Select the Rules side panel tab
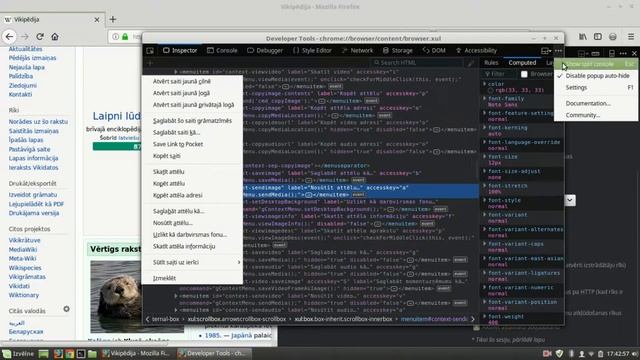640x360 pixels. [491, 63]
